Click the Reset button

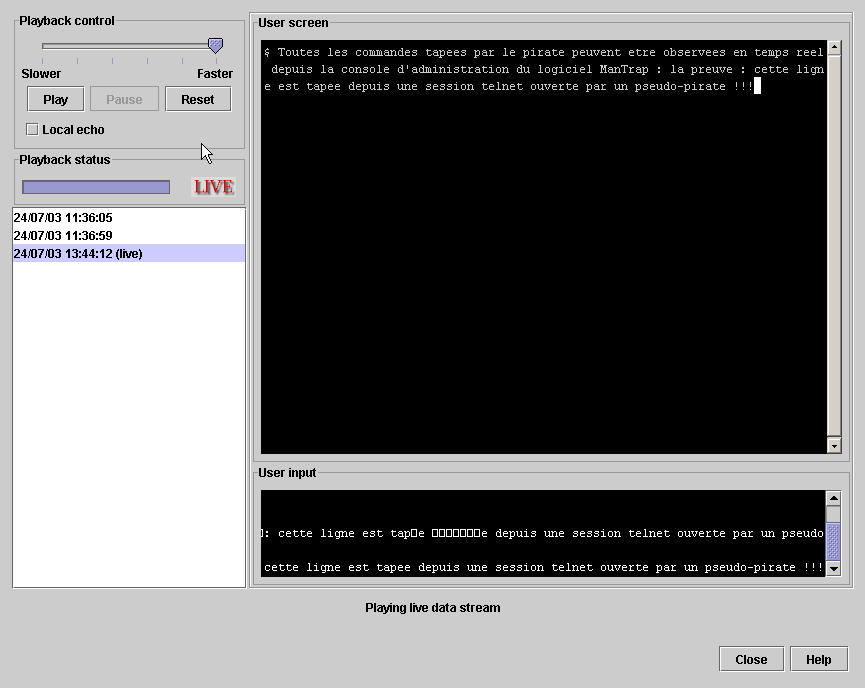(197, 99)
